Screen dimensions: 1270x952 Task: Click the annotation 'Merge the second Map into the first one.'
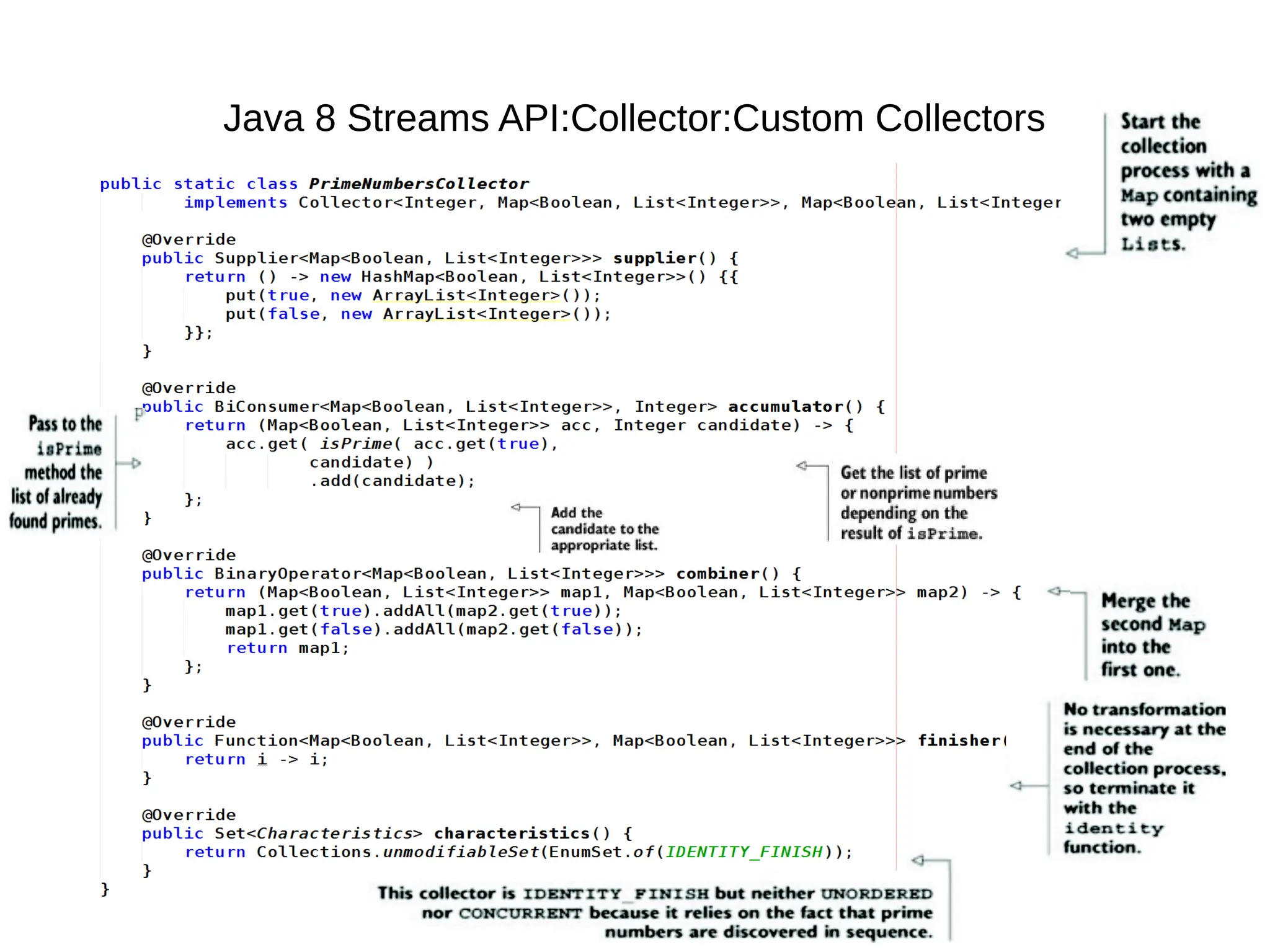click(x=1153, y=635)
